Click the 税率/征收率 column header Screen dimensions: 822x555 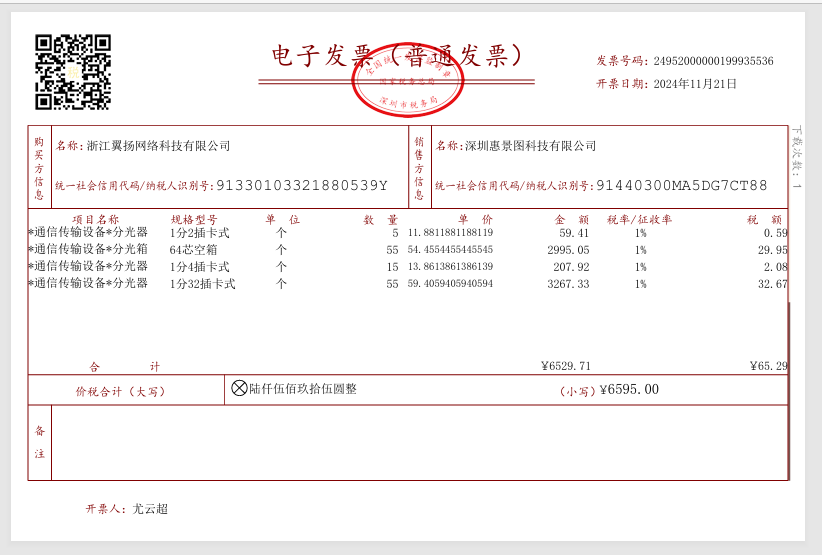point(639,219)
